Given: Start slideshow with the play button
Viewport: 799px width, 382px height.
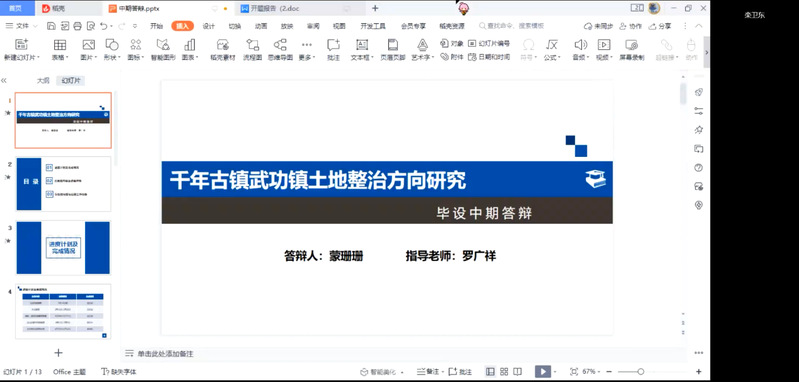Looking at the screenshot, I should (543, 372).
